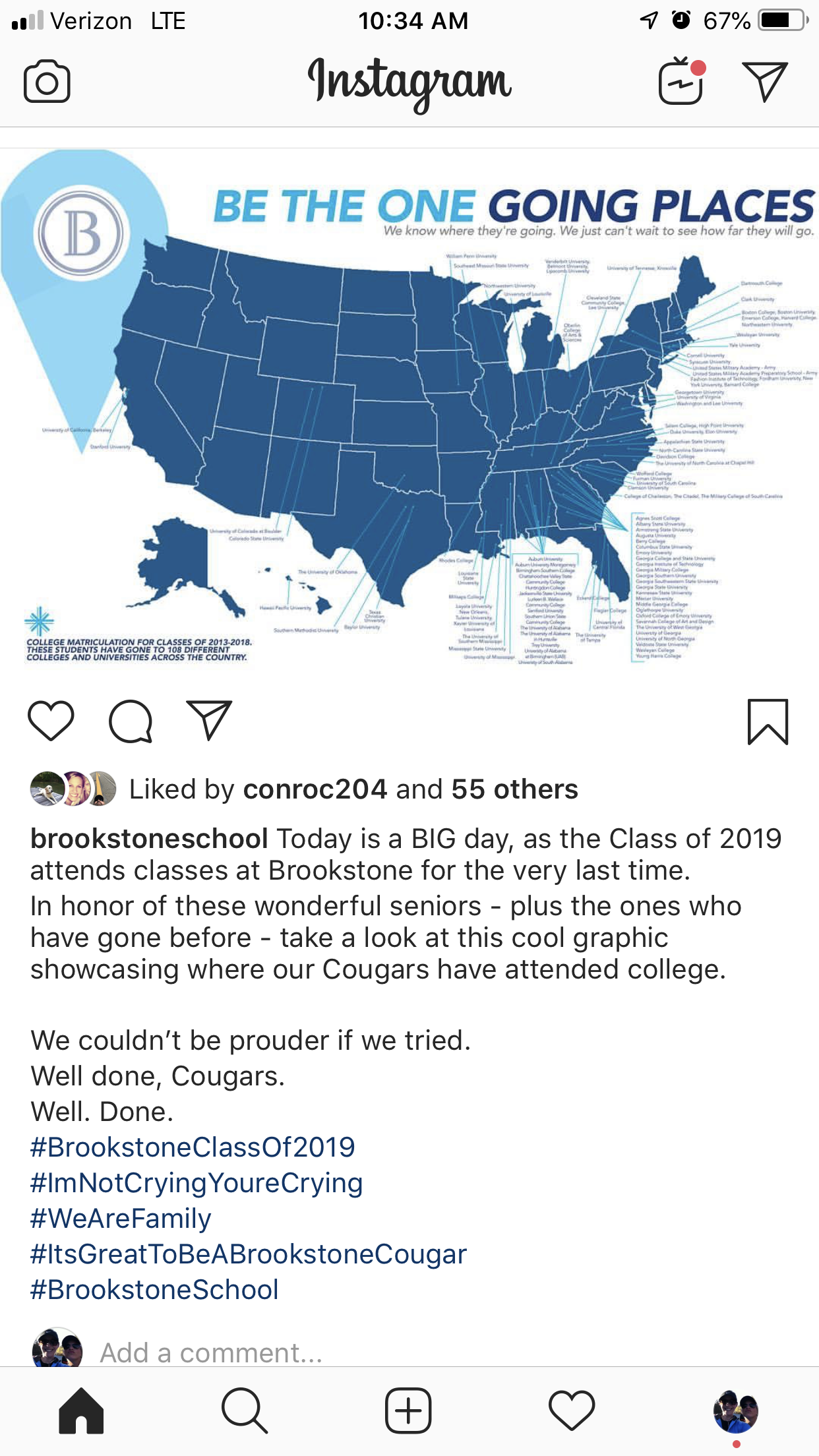
Task: Like the post with heart icon
Action: pos(51,721)
